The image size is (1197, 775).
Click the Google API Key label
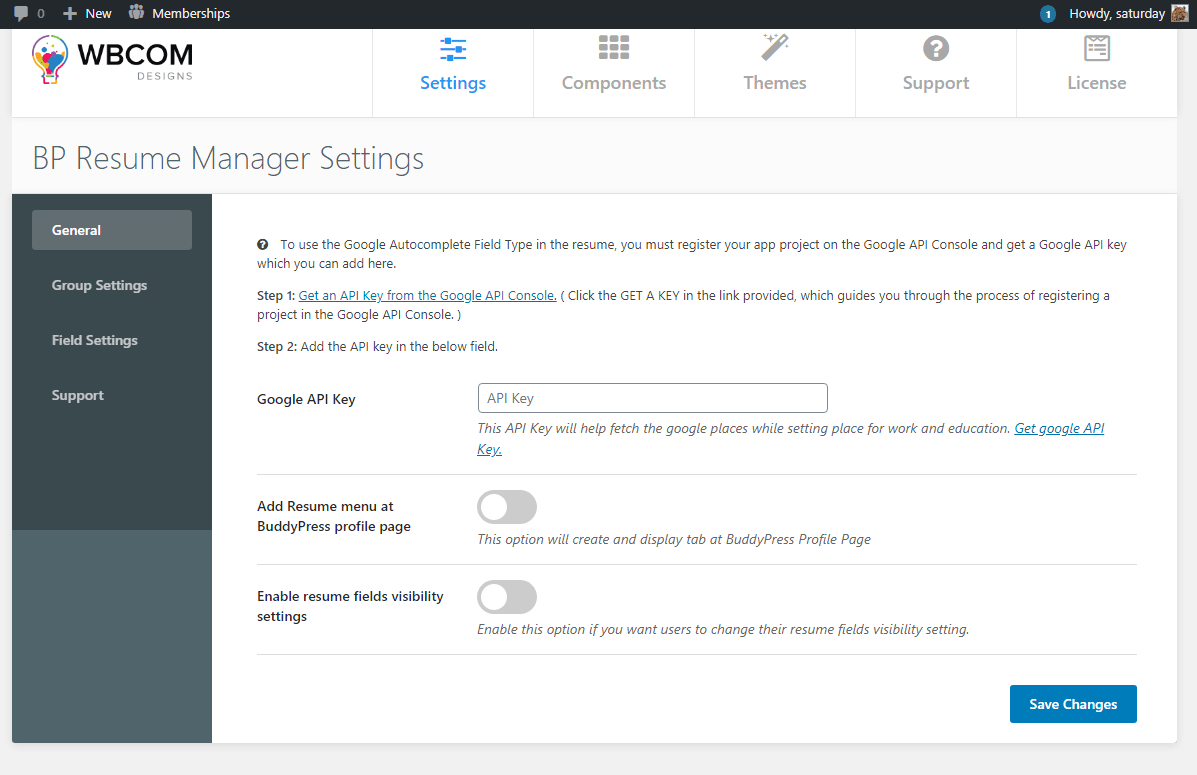pos(306,399)
